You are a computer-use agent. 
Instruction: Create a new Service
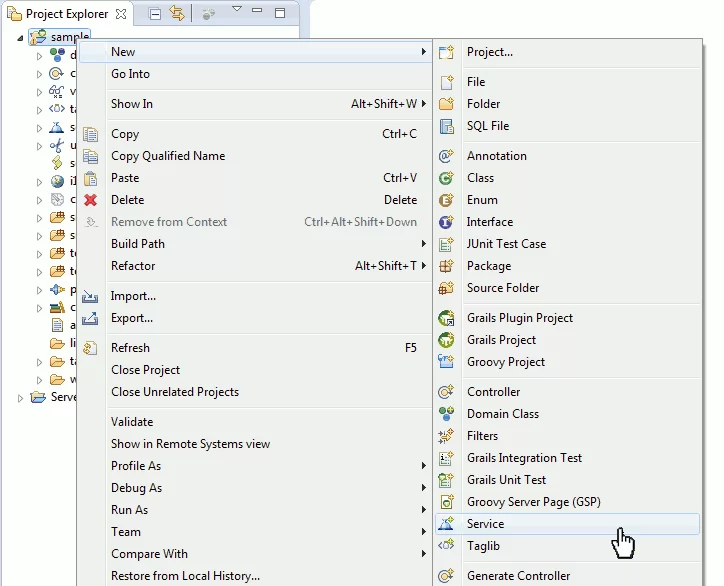click(x=567, y=524)
